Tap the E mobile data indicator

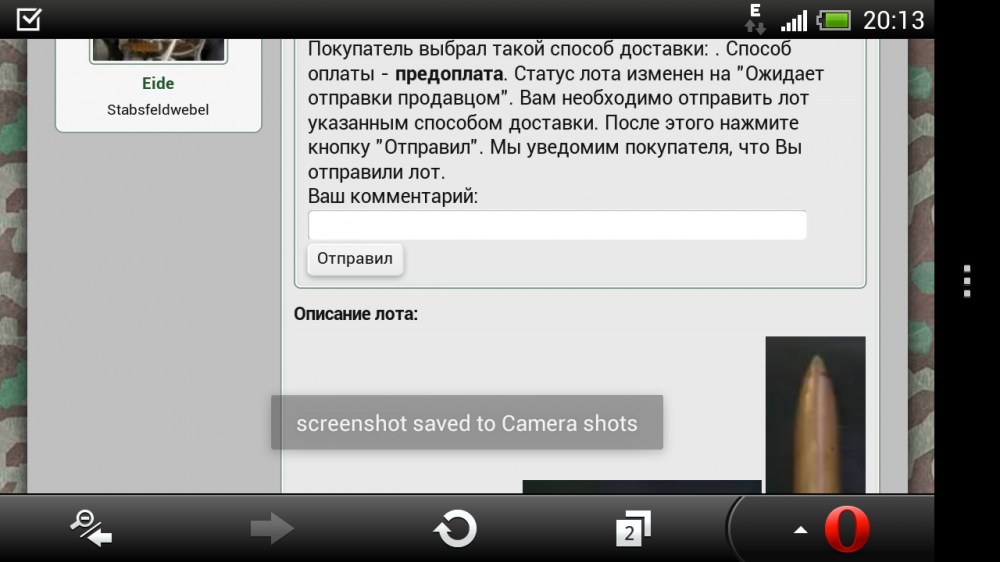[755, 18]
